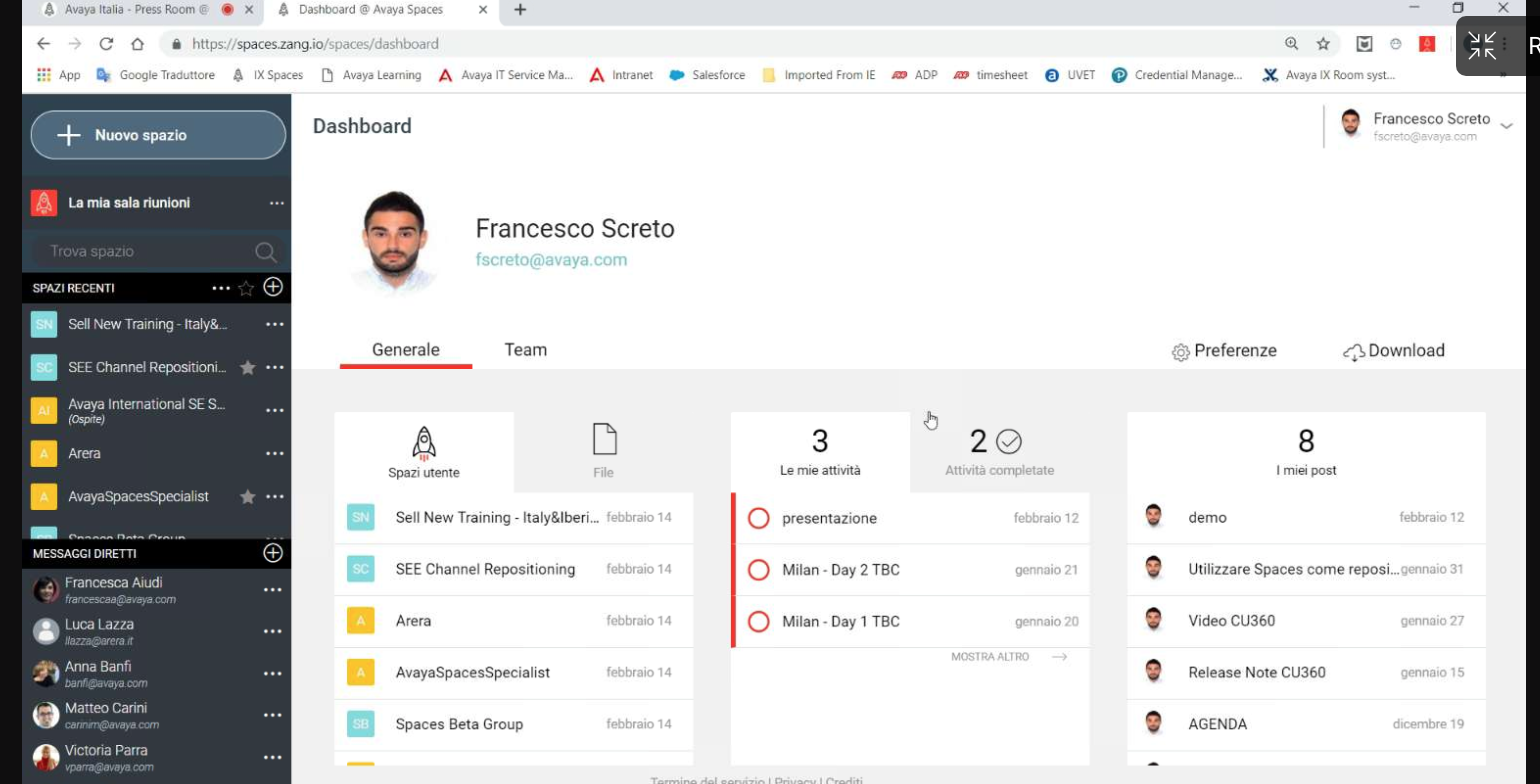View Attività completate count panel
The image size is (1540, 784).
tap(999, 451)
